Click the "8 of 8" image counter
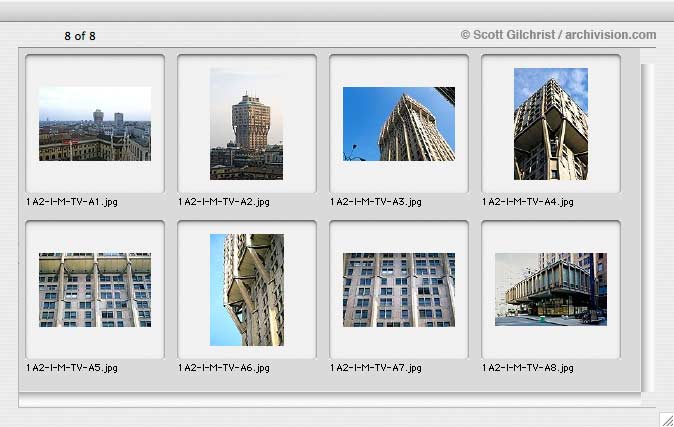The width and height of the screenshot is (674, 427). 80,36
